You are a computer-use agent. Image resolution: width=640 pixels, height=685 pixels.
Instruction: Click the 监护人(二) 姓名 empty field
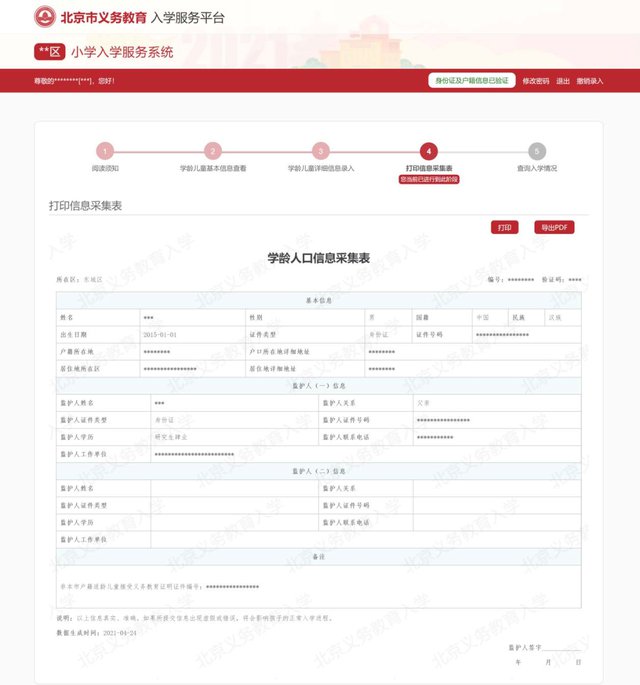coord(233,488)
